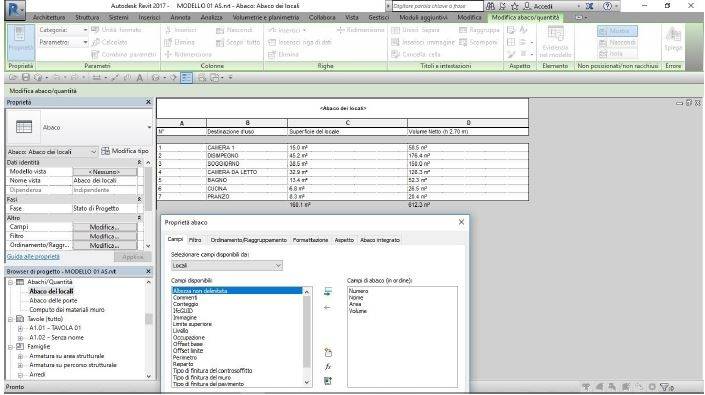Close the Browser di progetto panel
Viewport: 705px width, 395px height.
tap(148, 271)
